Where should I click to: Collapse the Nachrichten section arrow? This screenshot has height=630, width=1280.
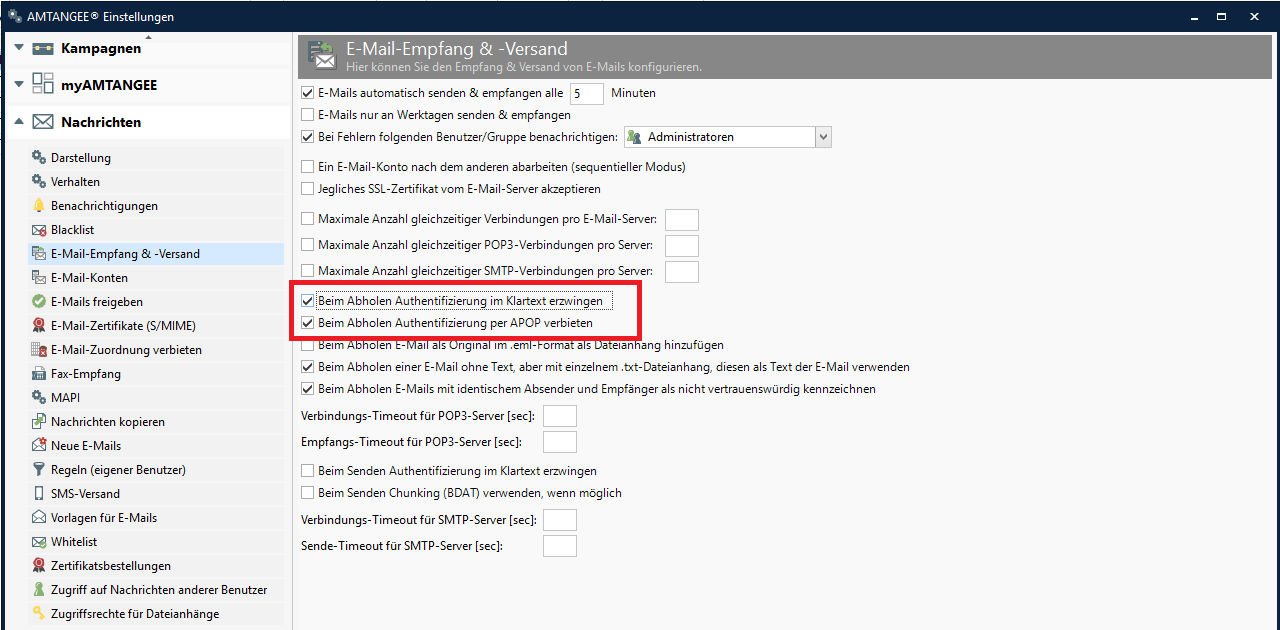coord(19,122)
